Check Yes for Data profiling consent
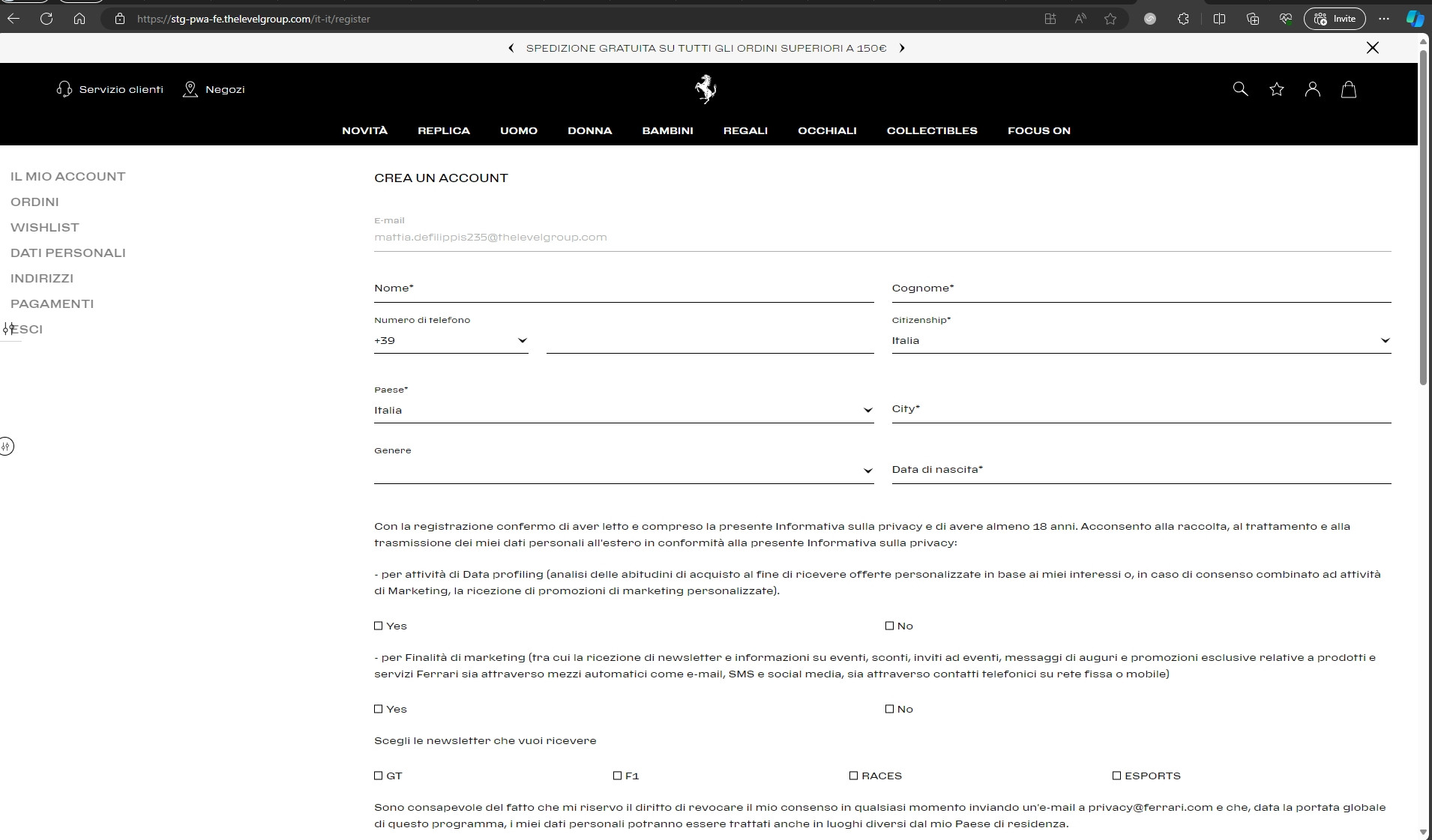Viewport: 1432px width, 840px height. [x=379, y=626]
